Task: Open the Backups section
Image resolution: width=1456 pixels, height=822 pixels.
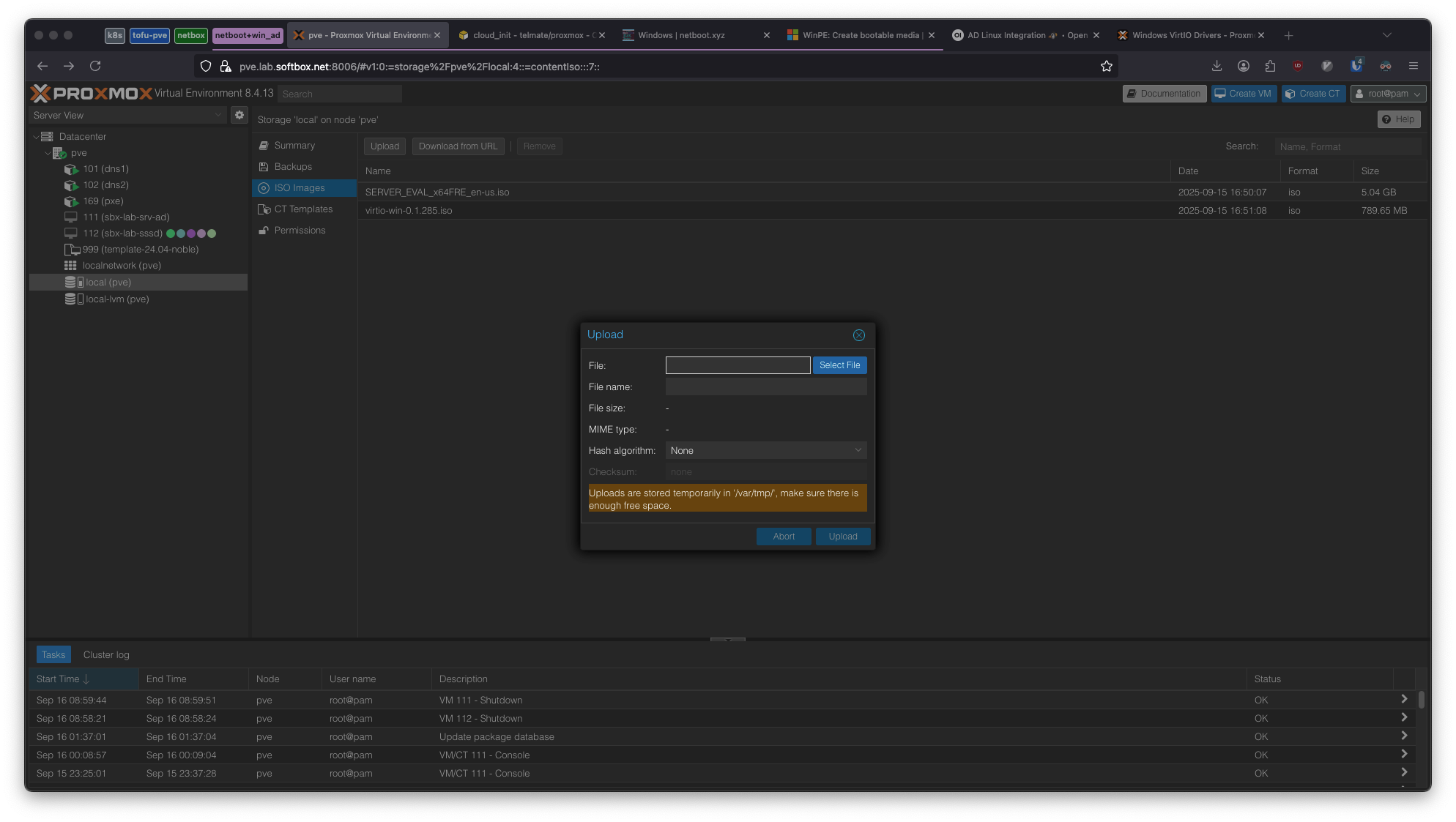Action: pos(293,166)
